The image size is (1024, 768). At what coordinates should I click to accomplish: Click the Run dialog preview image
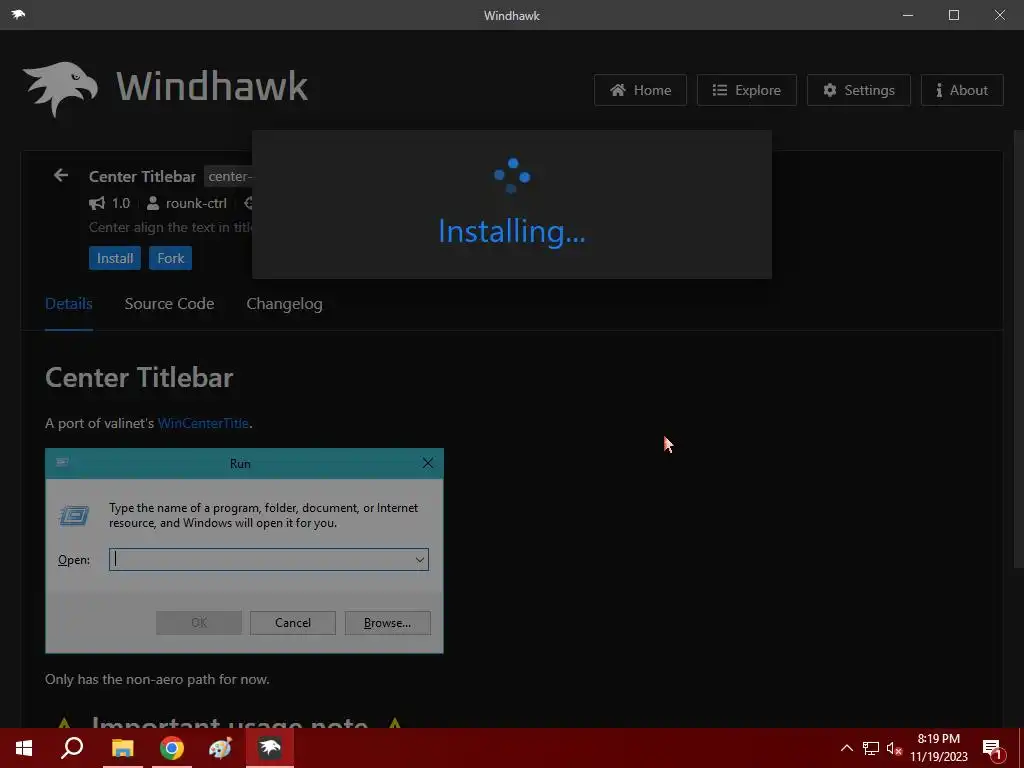244,551
